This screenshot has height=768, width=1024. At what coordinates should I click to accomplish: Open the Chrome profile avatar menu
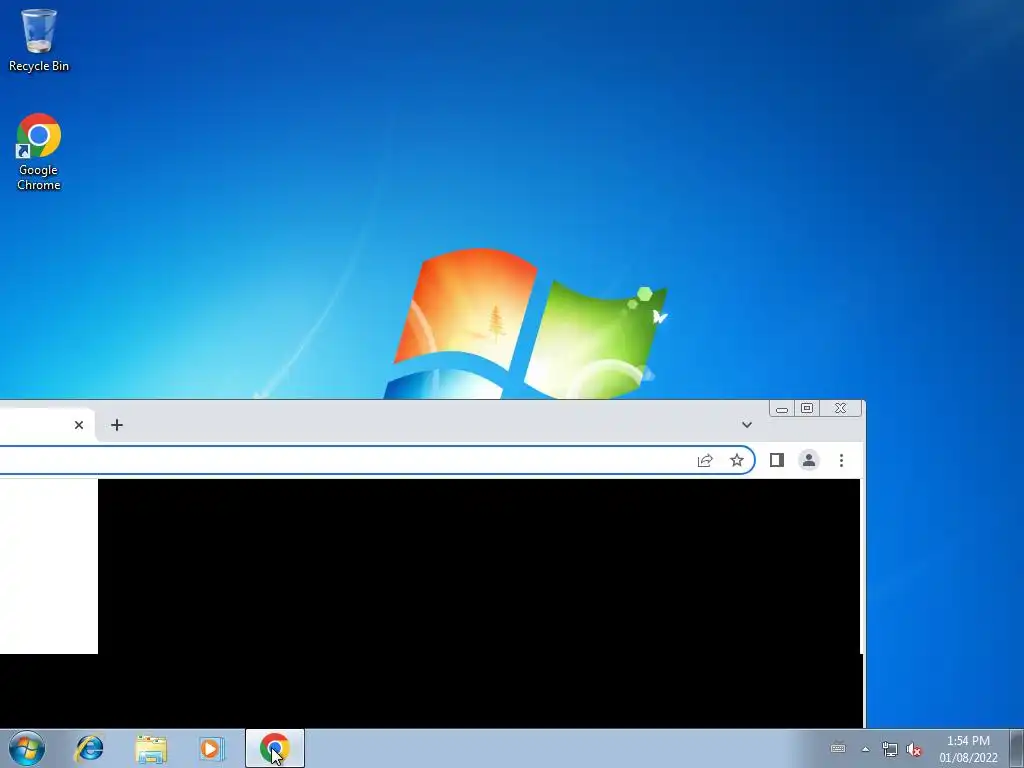tap(808, 460)
